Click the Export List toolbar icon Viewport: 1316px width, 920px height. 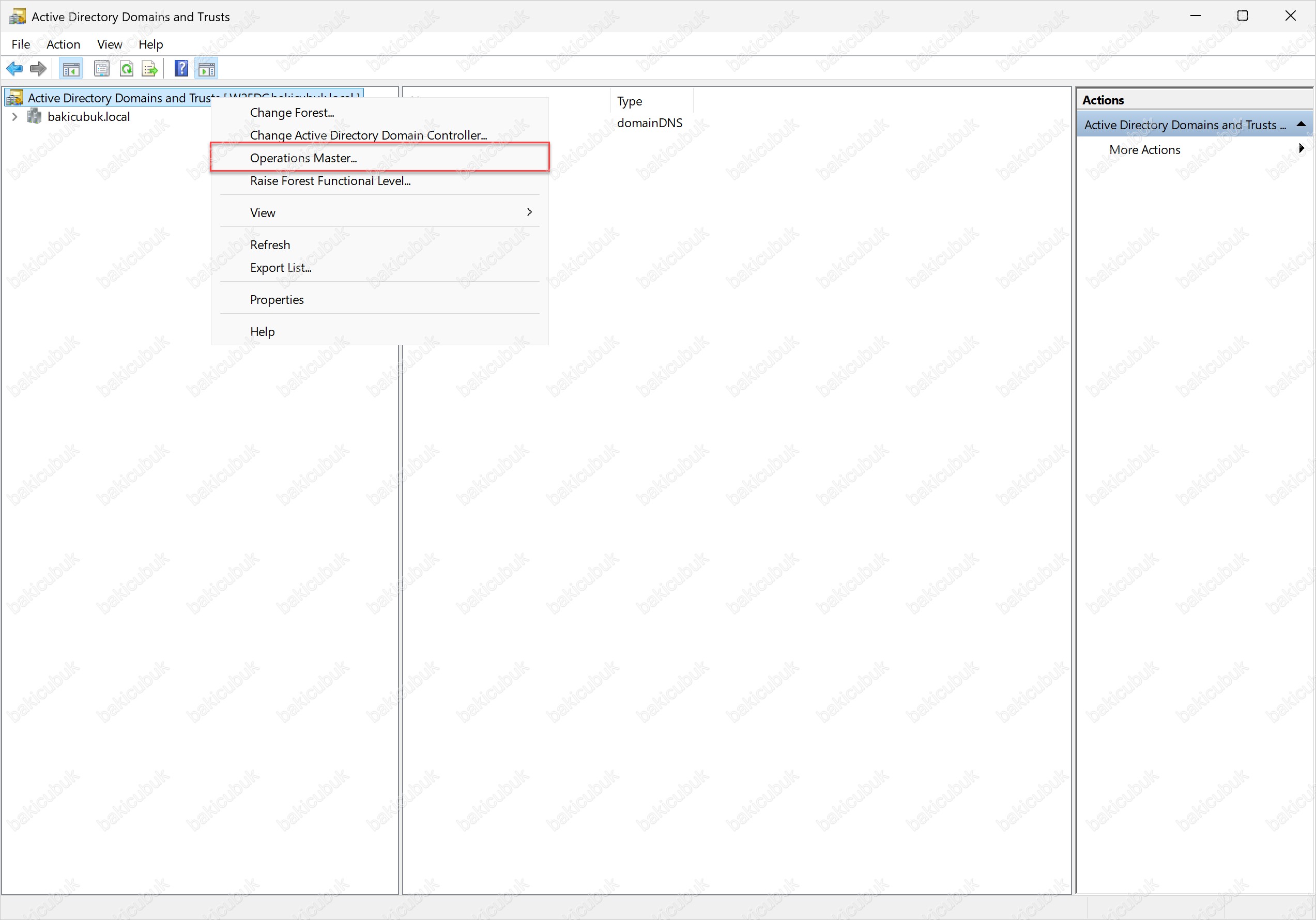click(150, 69)
